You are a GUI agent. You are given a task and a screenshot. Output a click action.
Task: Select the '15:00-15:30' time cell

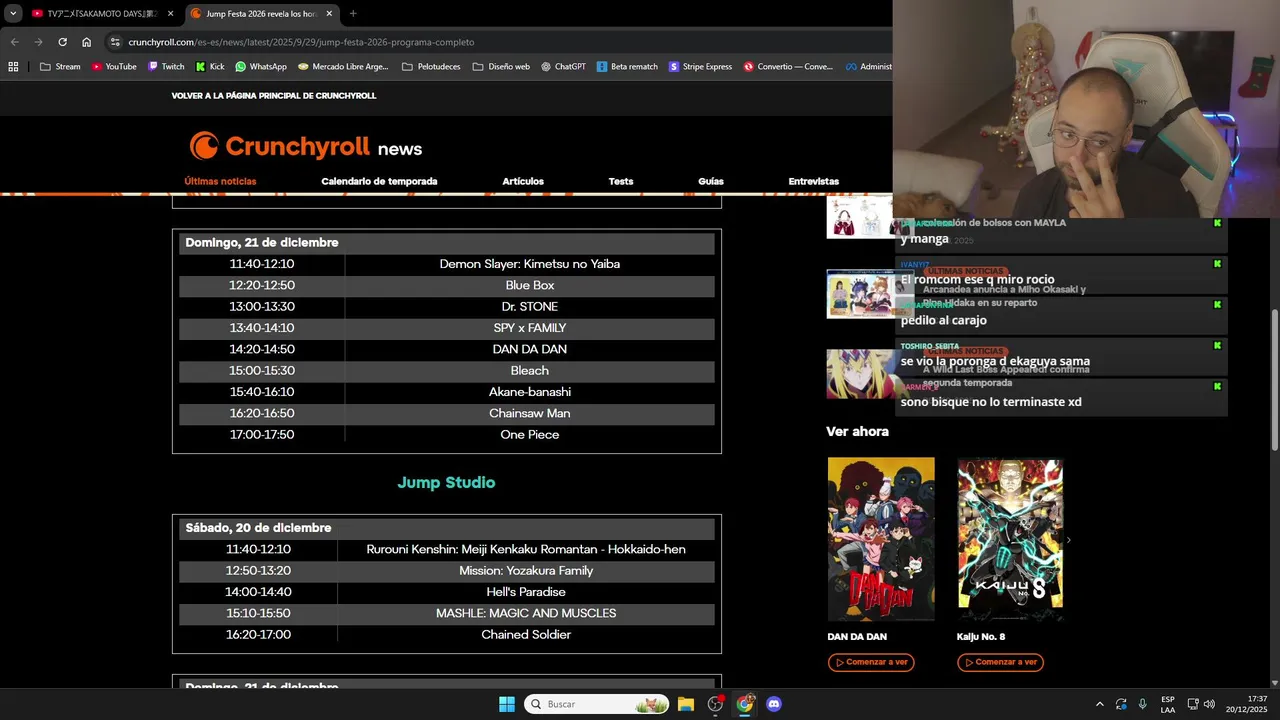(x=262, y=370)
